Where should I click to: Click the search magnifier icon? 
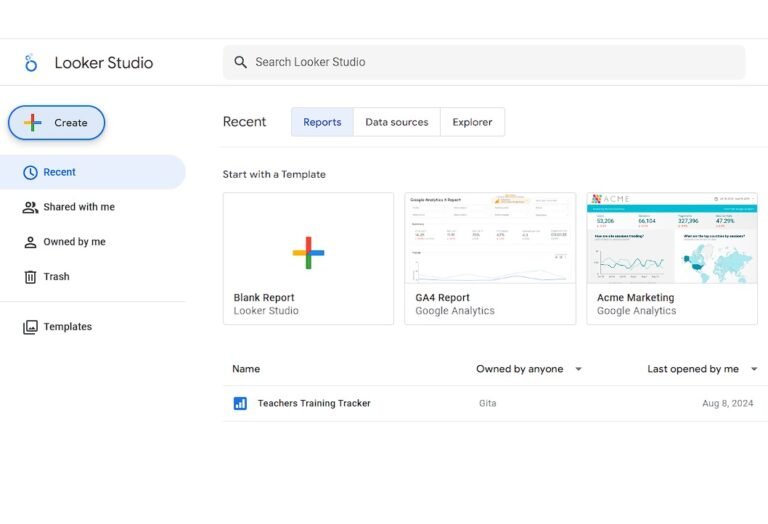click(240, 62)
